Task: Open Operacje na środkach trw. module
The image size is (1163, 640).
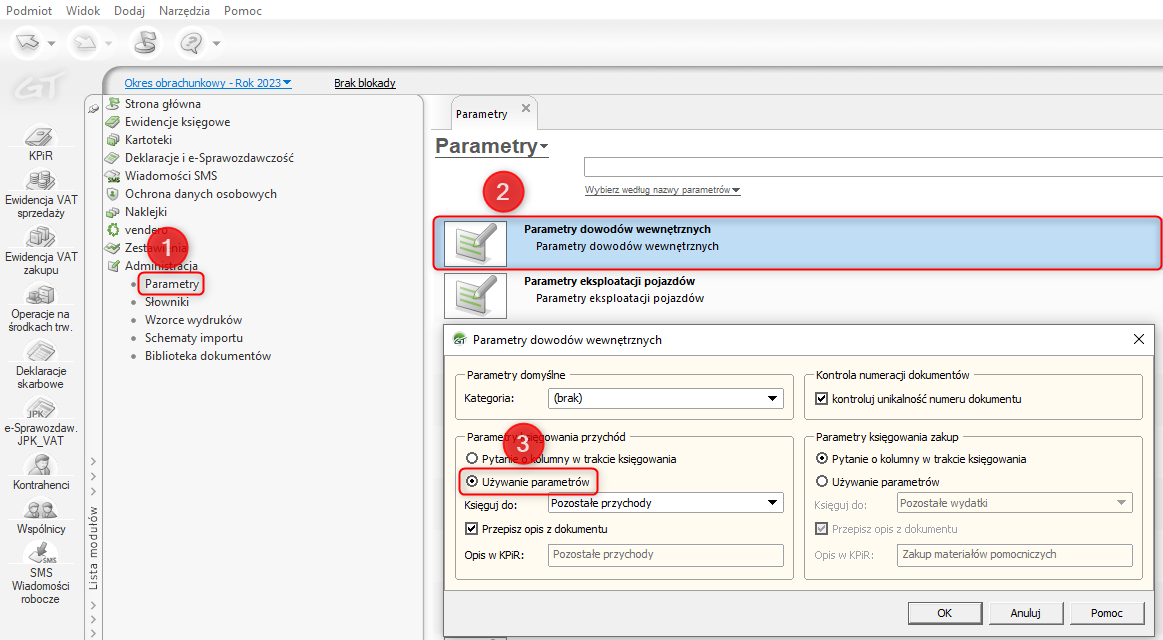Action: (40, 294)
